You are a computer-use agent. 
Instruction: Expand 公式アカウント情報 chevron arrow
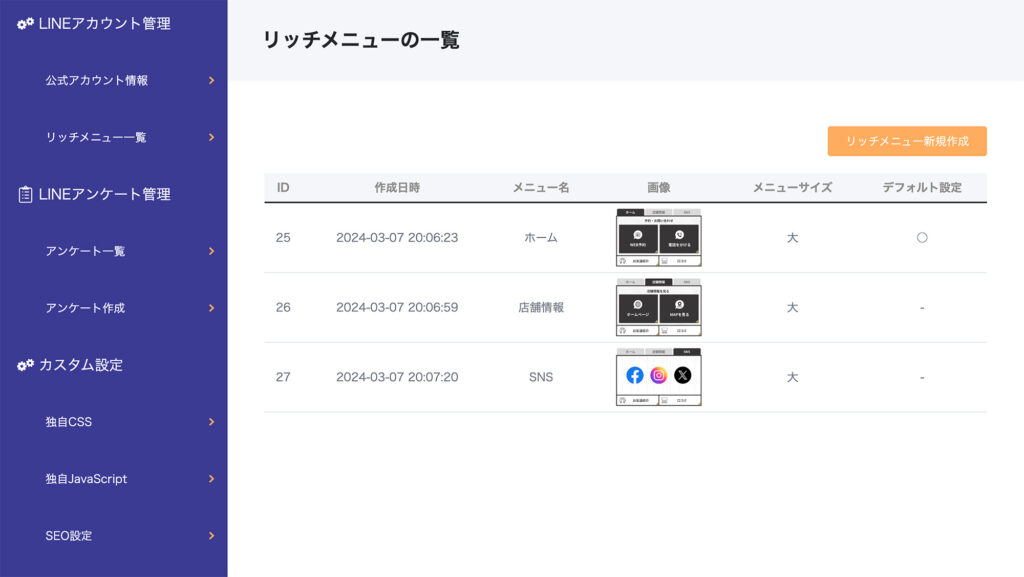pyautogui.click(x=211, y=80)
